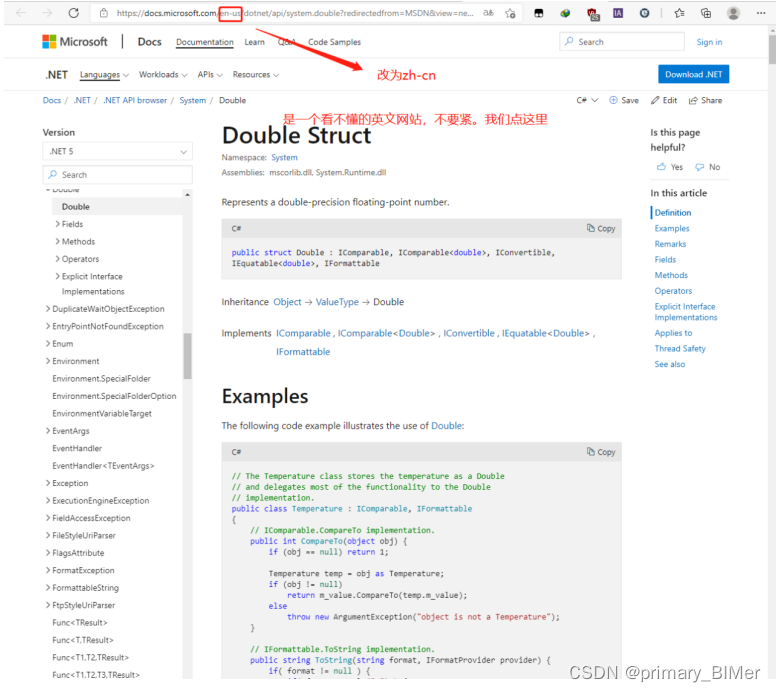This screenshot has width=776, height=692.
Task: Click the black extension icon after star
Action: [x=538, y=13]
